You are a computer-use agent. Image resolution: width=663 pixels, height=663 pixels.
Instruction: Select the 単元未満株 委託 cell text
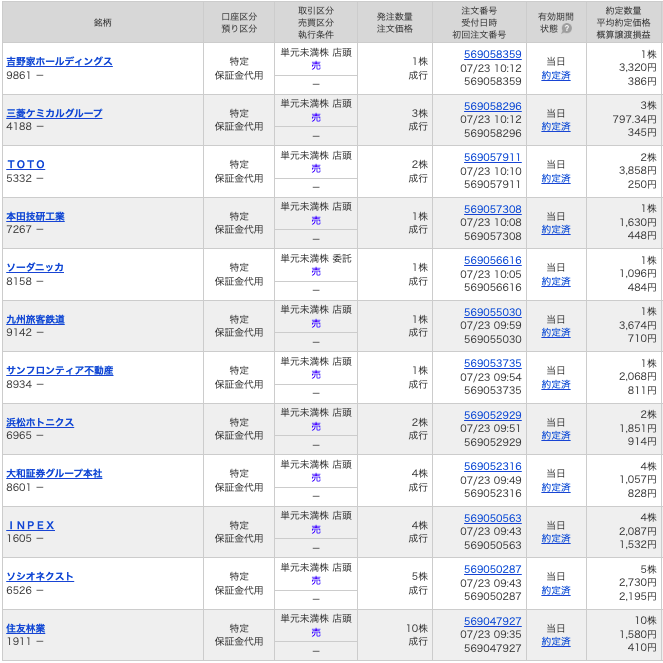tap(316, 258)
